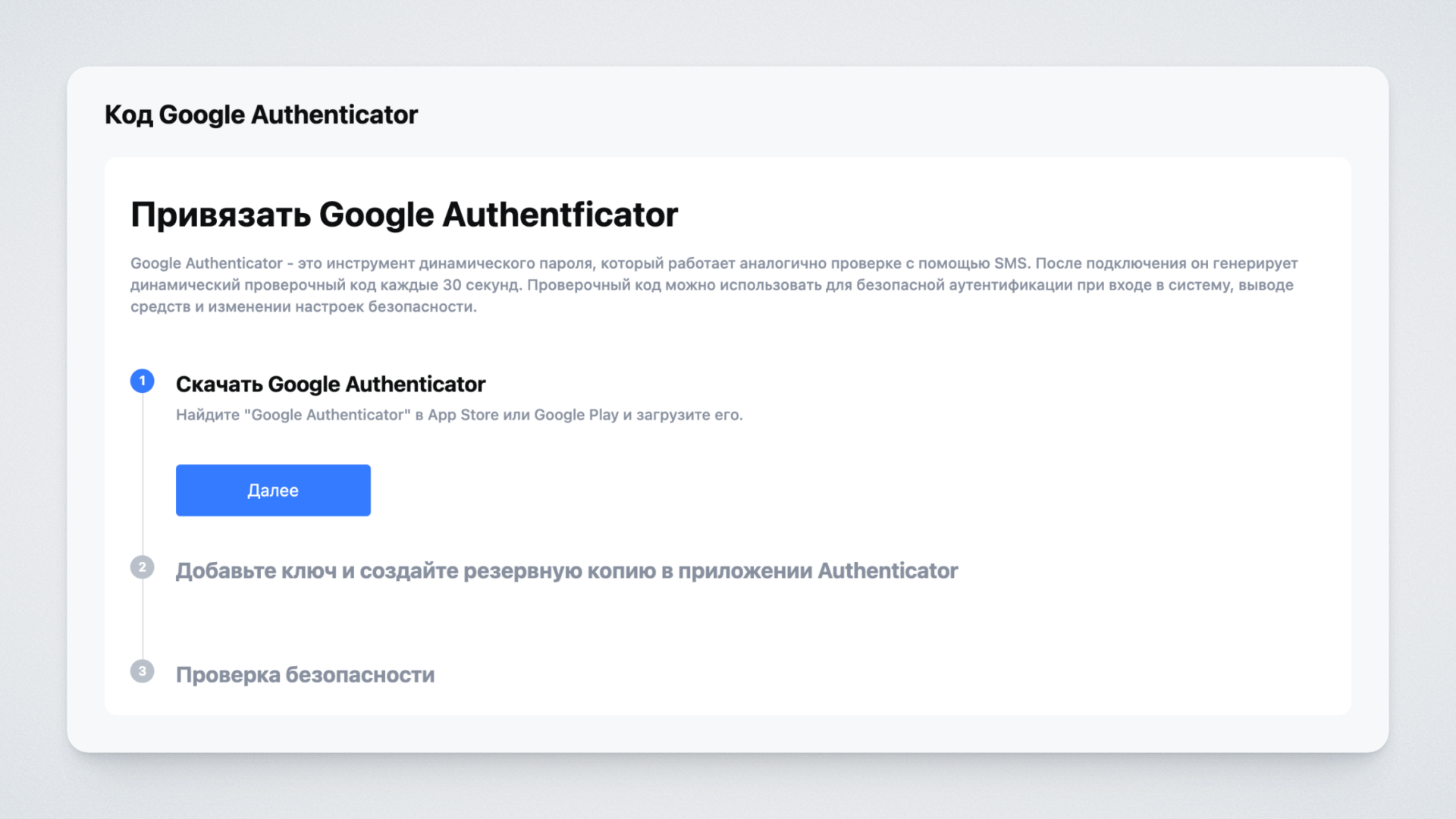Click the Код Google Authenticator page title
Image resolution: width=1456 pixels, height=819 pixels.
[261, 115]
